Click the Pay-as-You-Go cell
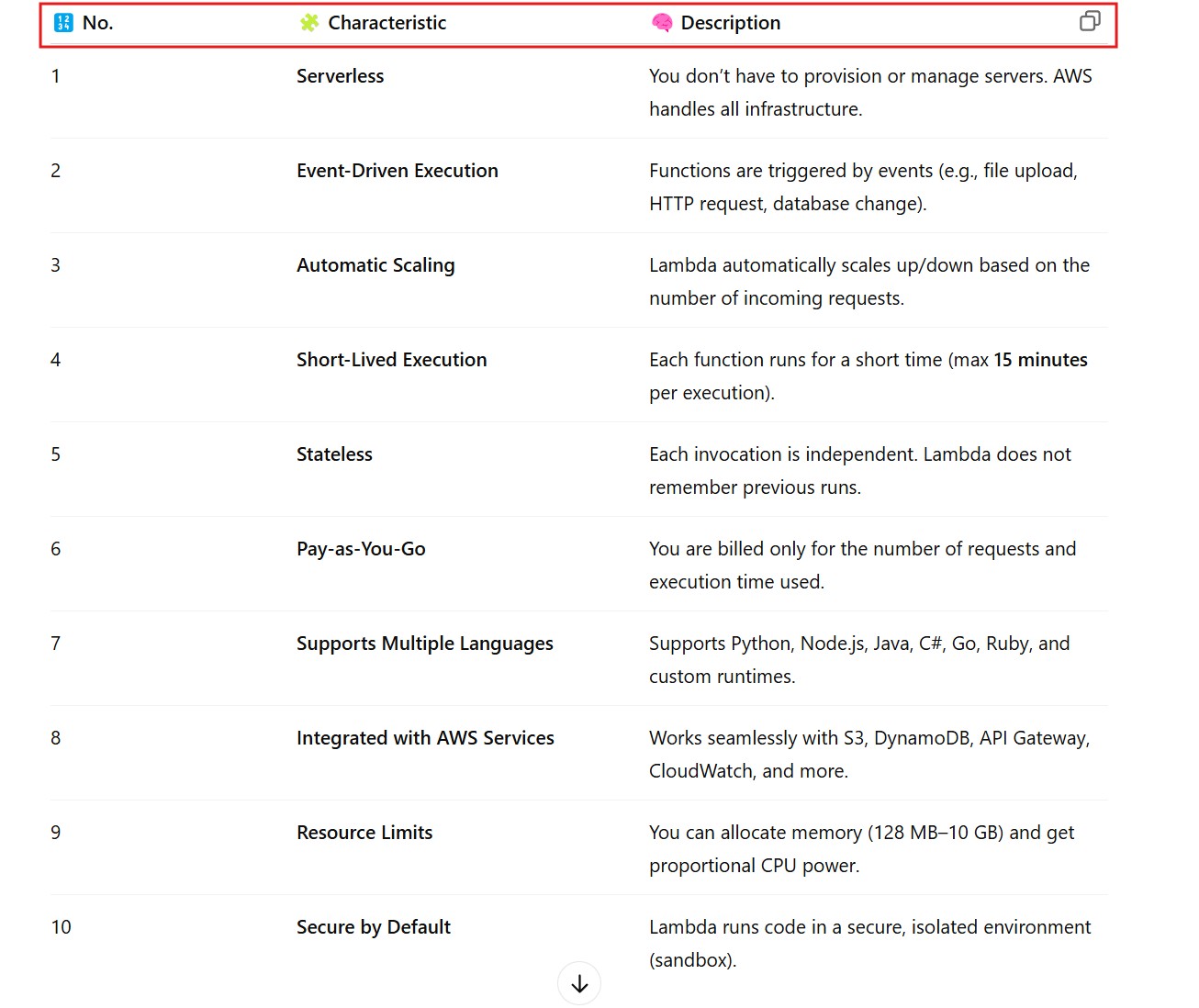 click(x=361, y=549)
